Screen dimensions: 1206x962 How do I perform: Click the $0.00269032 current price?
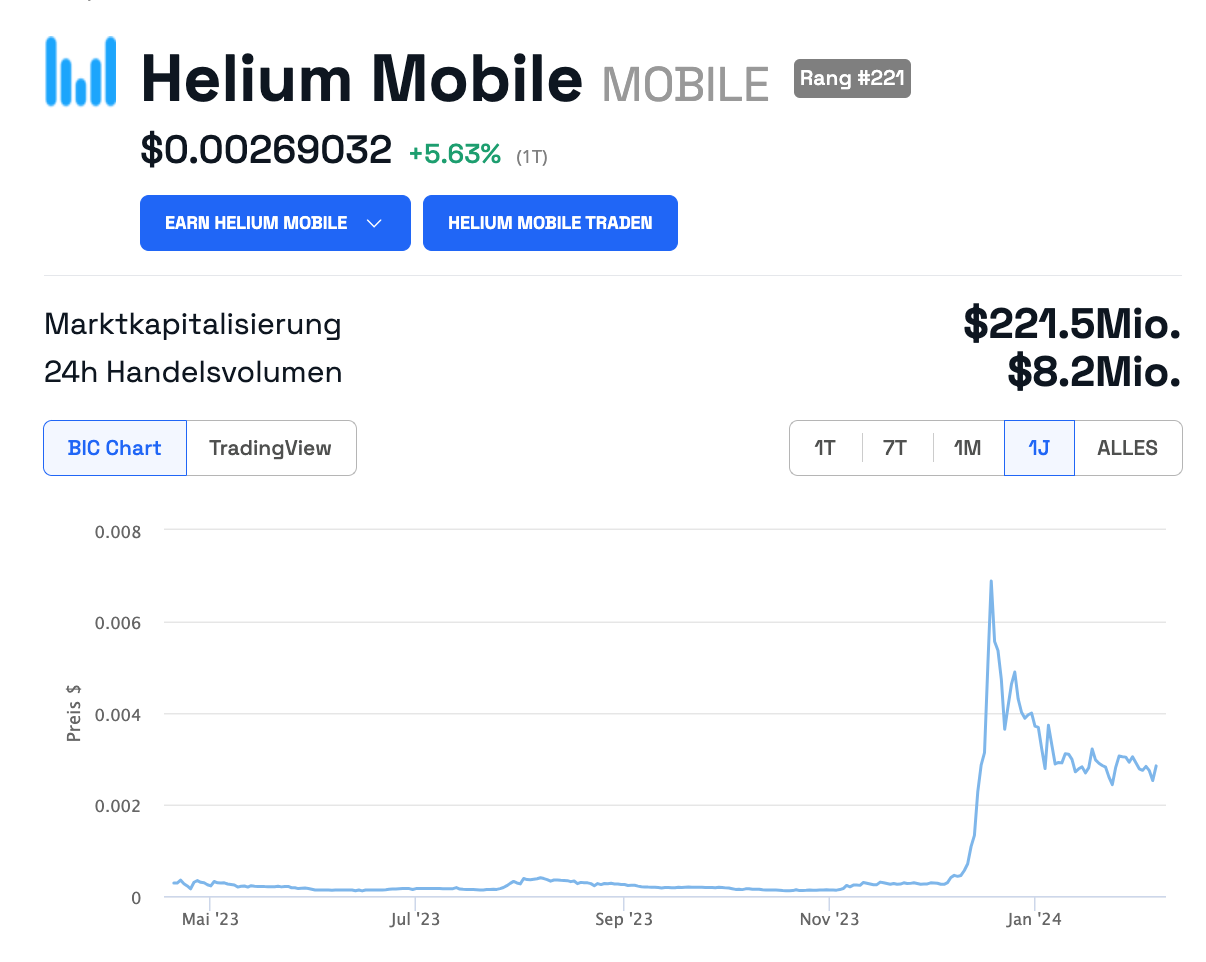(x=266, y=150)
